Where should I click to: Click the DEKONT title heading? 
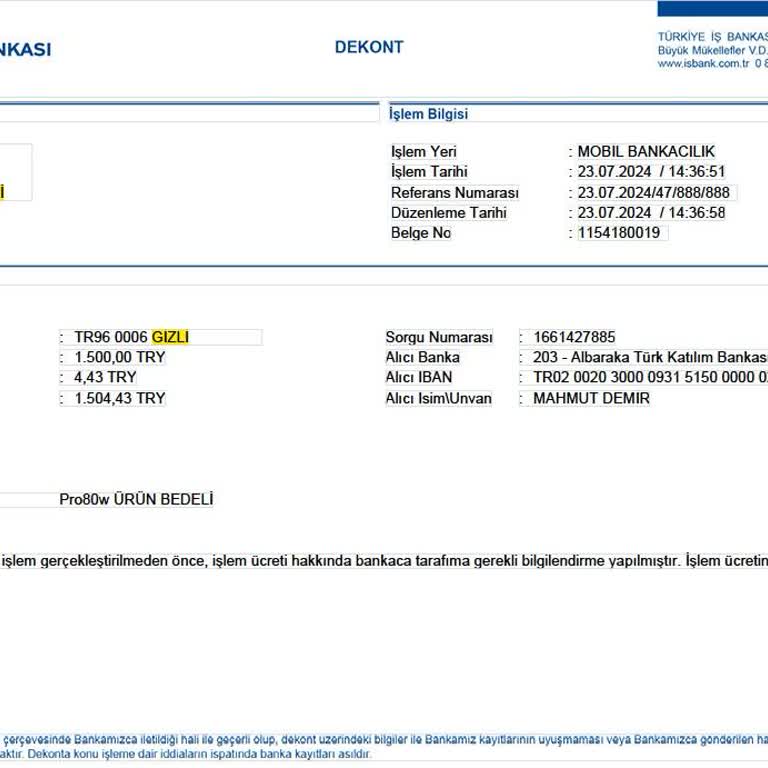pyautogui.click(x=369, y=47)
